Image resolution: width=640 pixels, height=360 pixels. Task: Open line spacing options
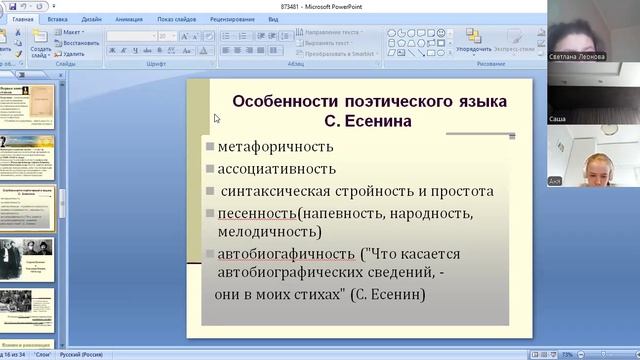click(286, 36)
